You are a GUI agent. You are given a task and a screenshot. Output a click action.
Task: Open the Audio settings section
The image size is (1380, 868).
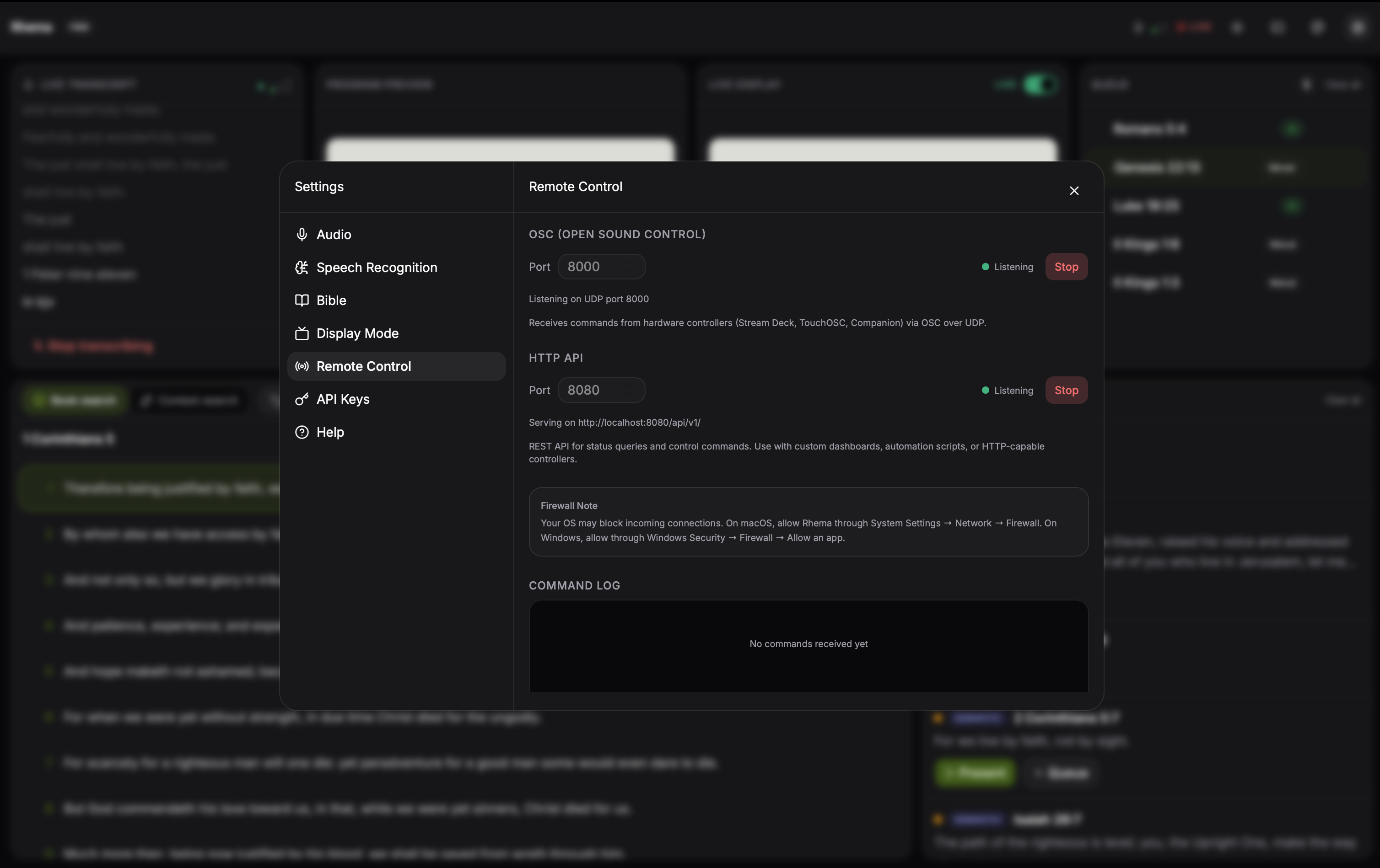396,234
